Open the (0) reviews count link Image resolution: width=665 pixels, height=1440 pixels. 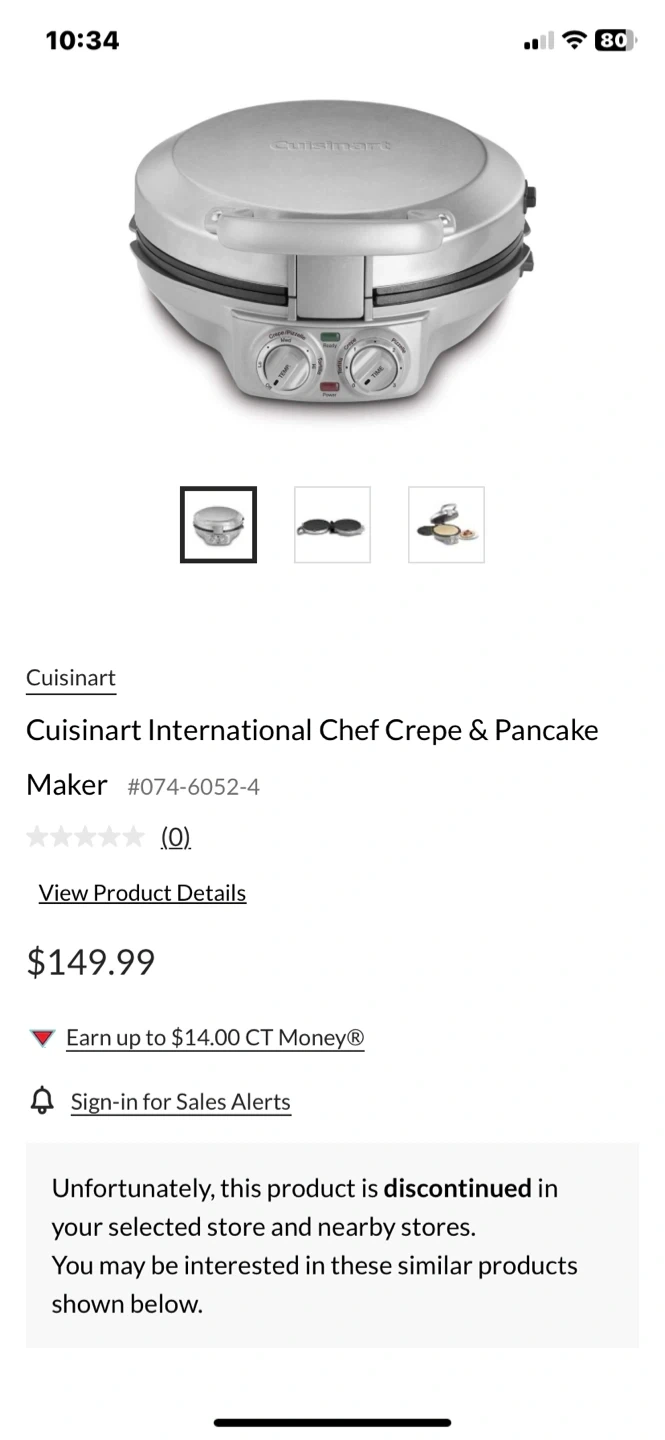click(175, 837)
